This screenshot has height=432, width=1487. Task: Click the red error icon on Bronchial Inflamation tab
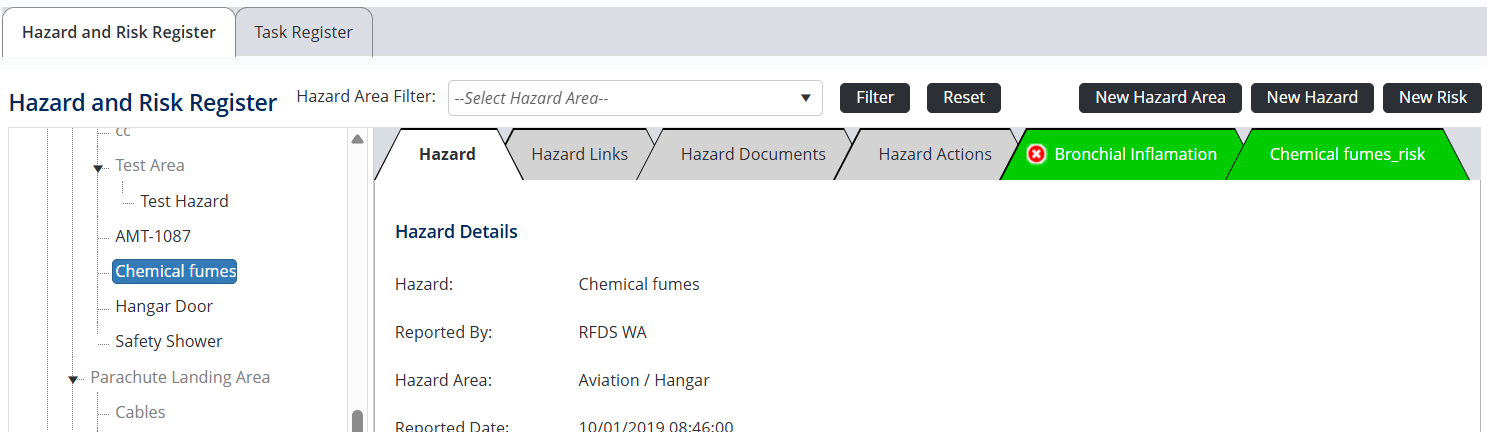[1036, 154]
